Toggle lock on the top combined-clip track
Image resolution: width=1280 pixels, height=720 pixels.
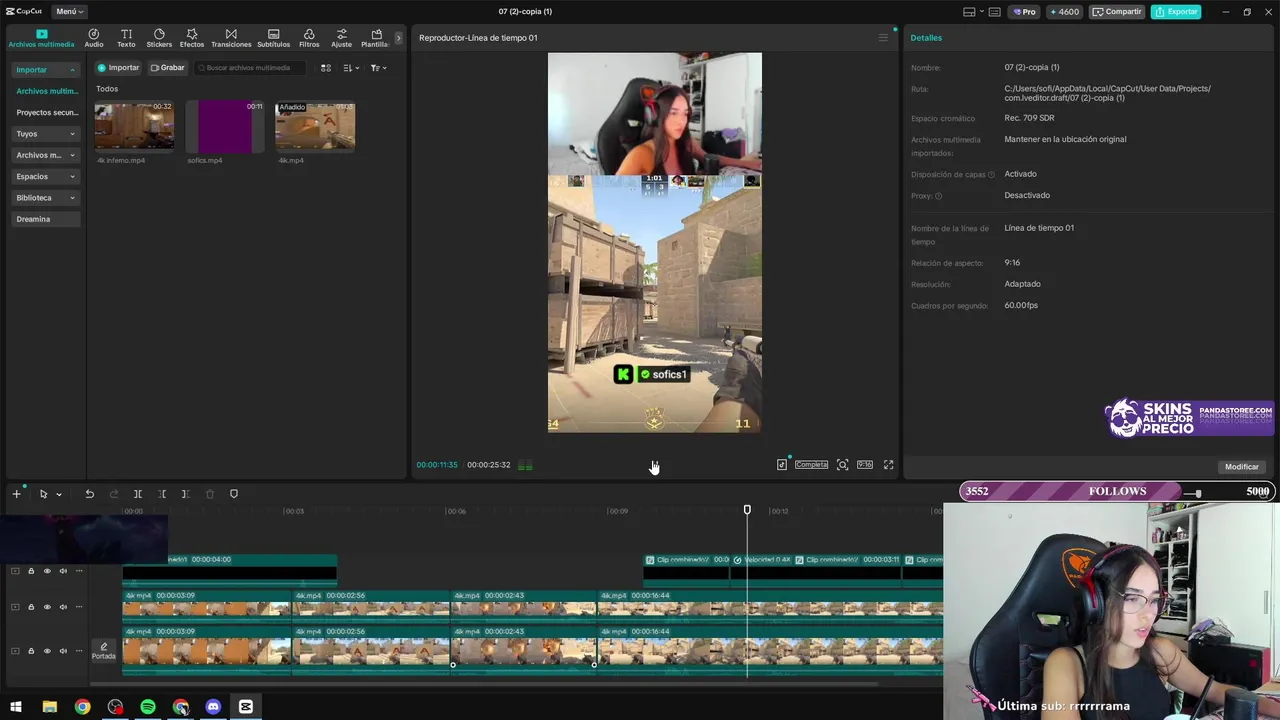31,571
